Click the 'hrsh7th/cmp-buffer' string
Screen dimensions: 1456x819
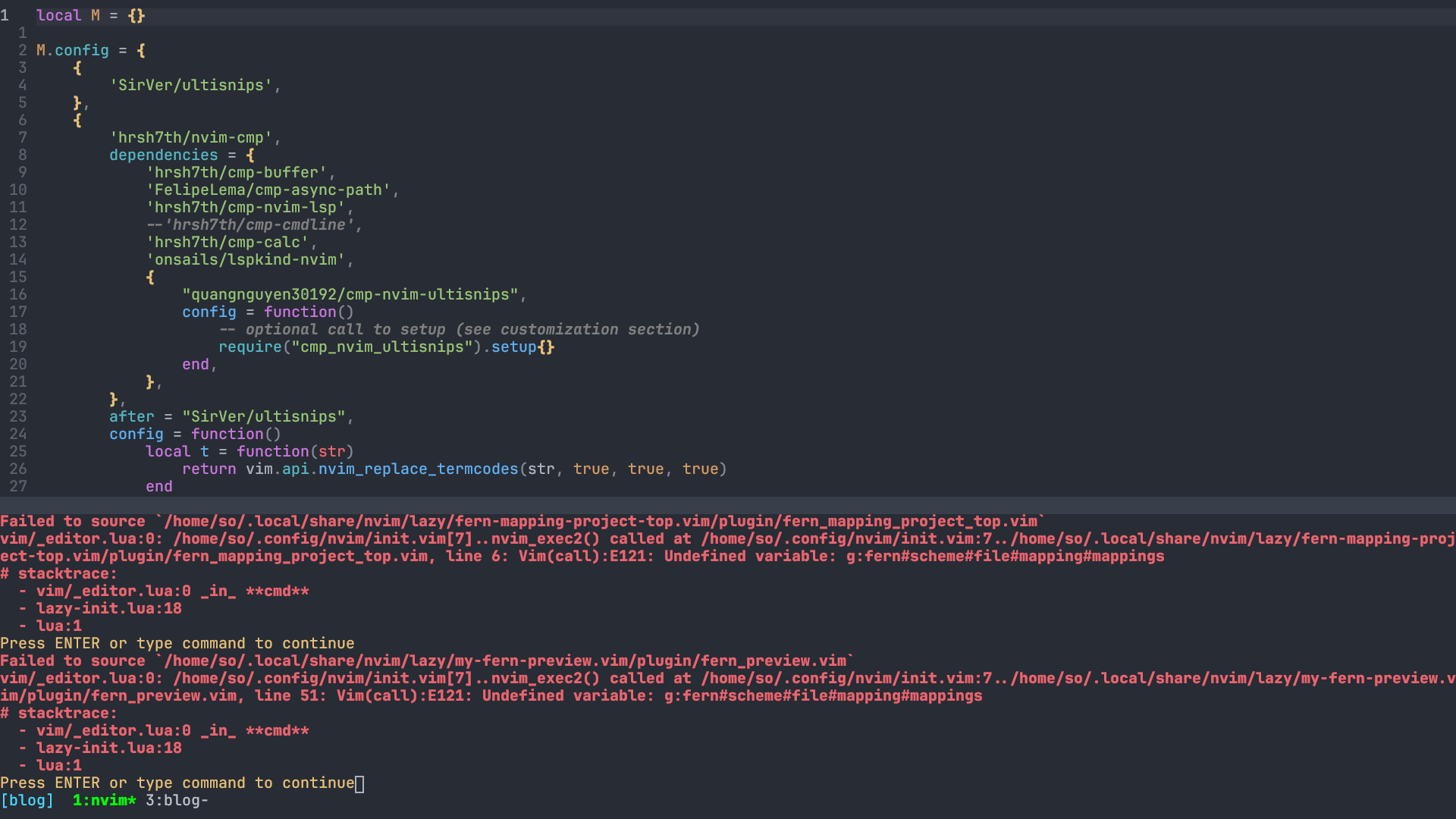point(237,172)
